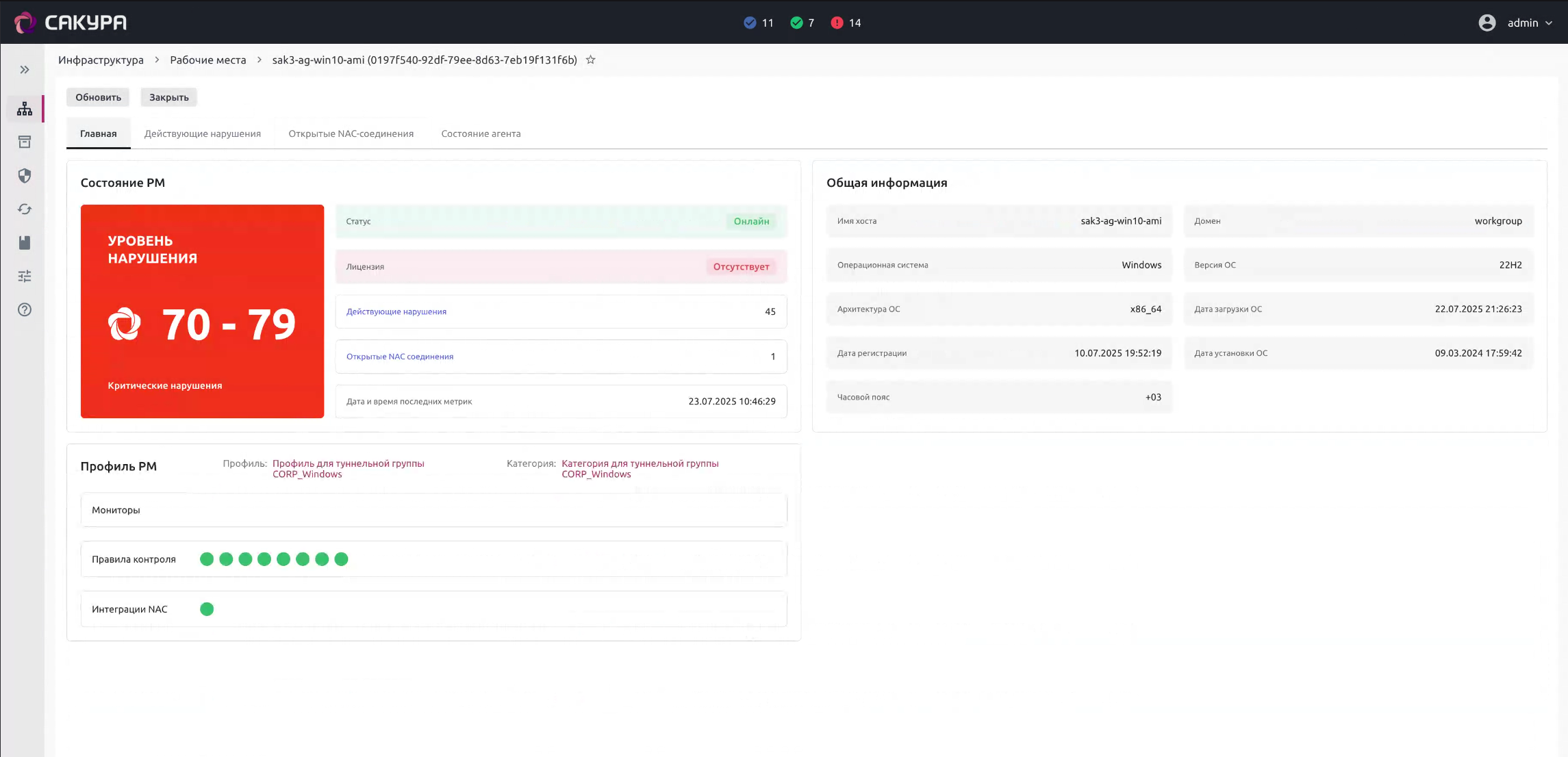Click the archive box sidebar icon
Viewport: 1568px width, 757px height.
[25, 142]
